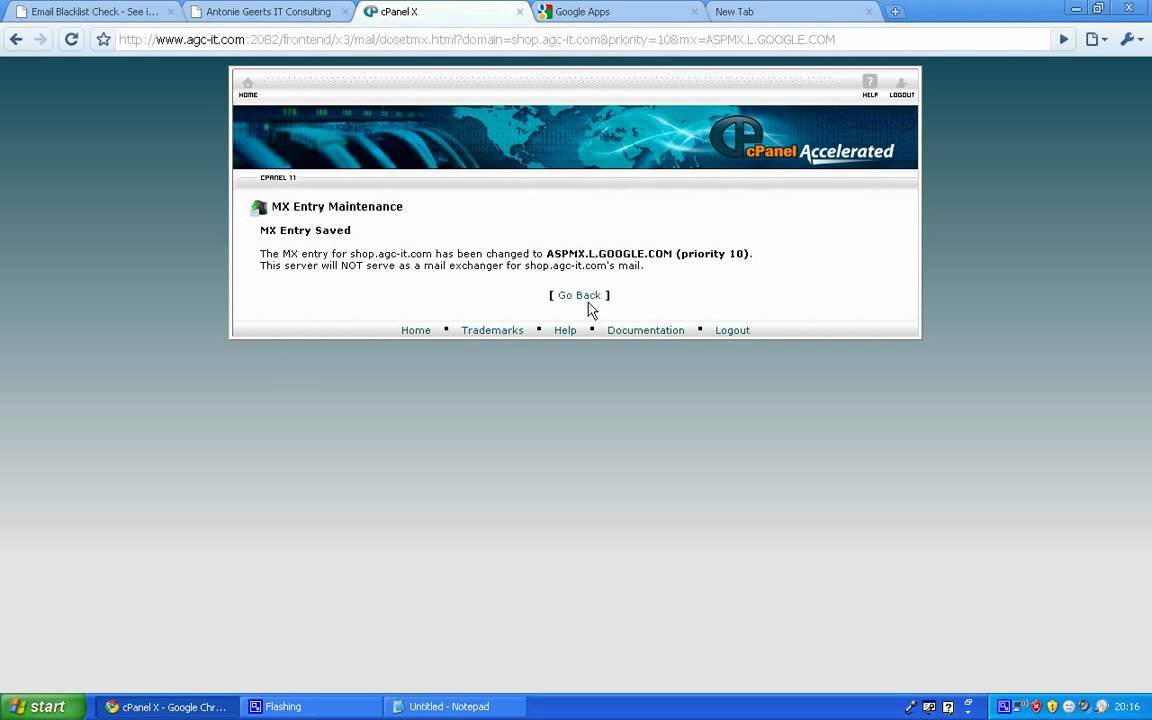Viewport: 1152px width, 720px height.
Task: Click the red security shield tray icon
Action: [x=1037, y=707]
